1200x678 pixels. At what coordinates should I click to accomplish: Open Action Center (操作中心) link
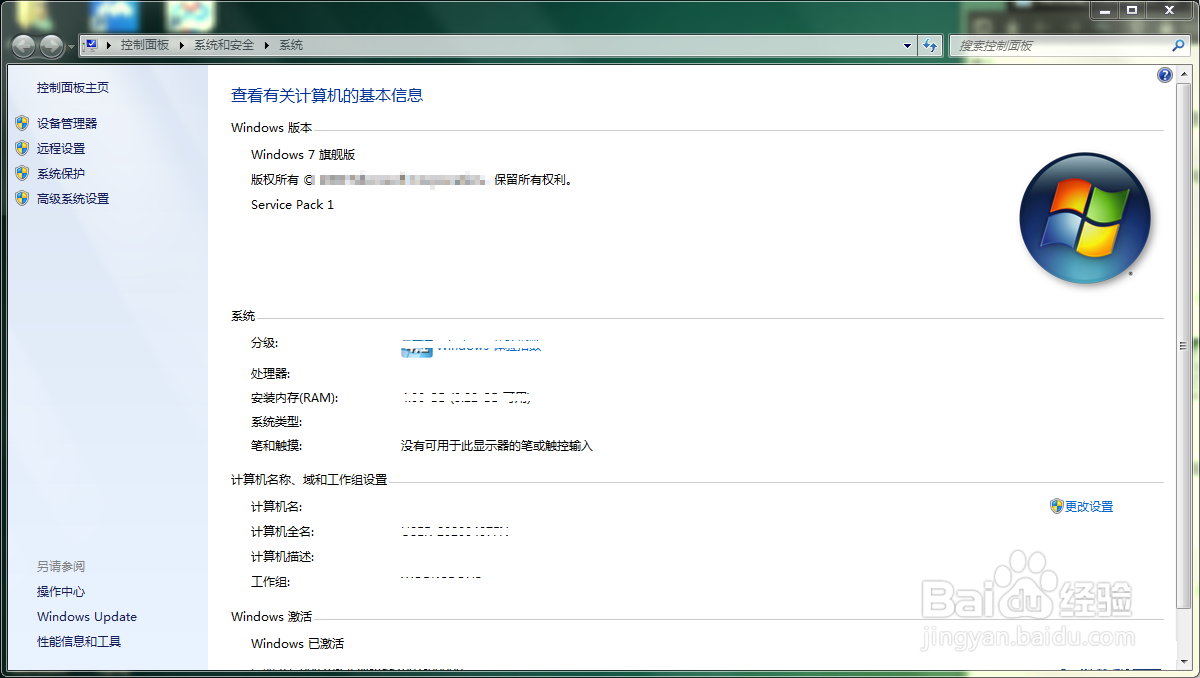coord(61,591)
